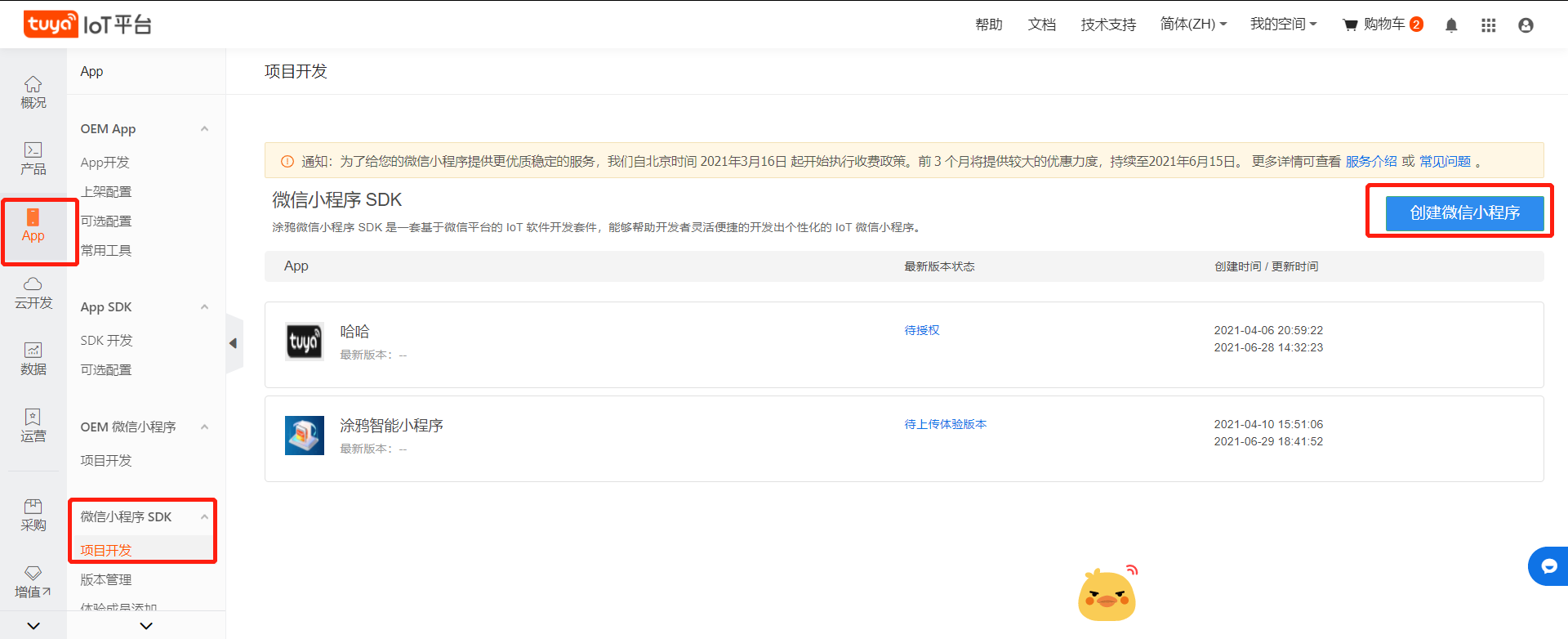Click the timestamp 2021-06-28 14:32:23
Image resolution: width=1568 pixels, height=639 pixels.
pyautogui.click(x=1268, y=347)
